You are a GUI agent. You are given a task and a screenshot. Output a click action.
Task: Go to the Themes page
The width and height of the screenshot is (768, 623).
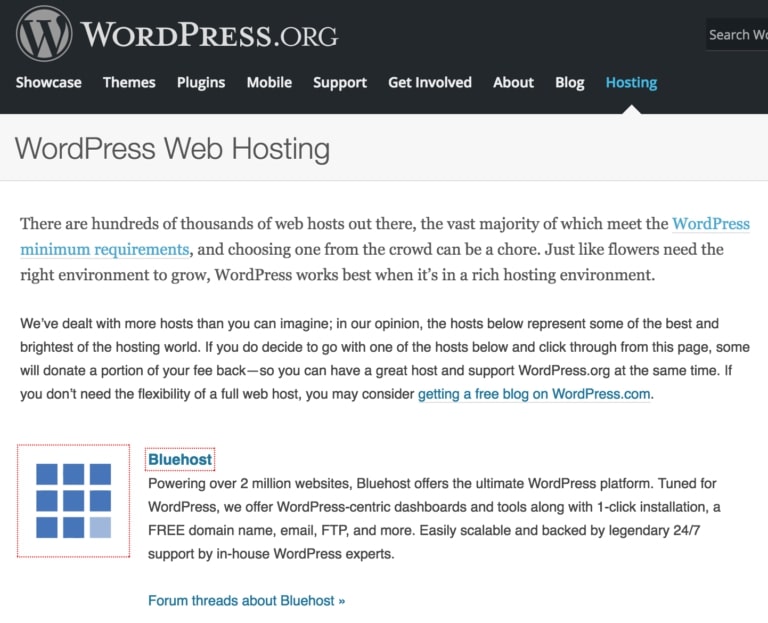129,82
